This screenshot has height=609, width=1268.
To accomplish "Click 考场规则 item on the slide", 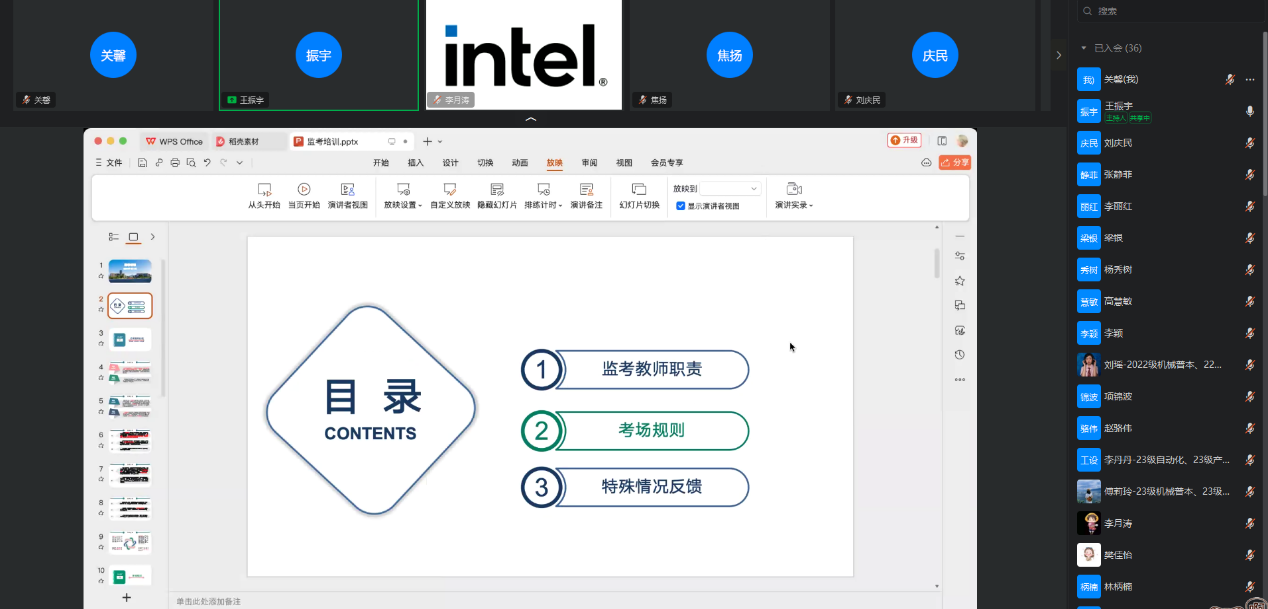I will [651, 431].
